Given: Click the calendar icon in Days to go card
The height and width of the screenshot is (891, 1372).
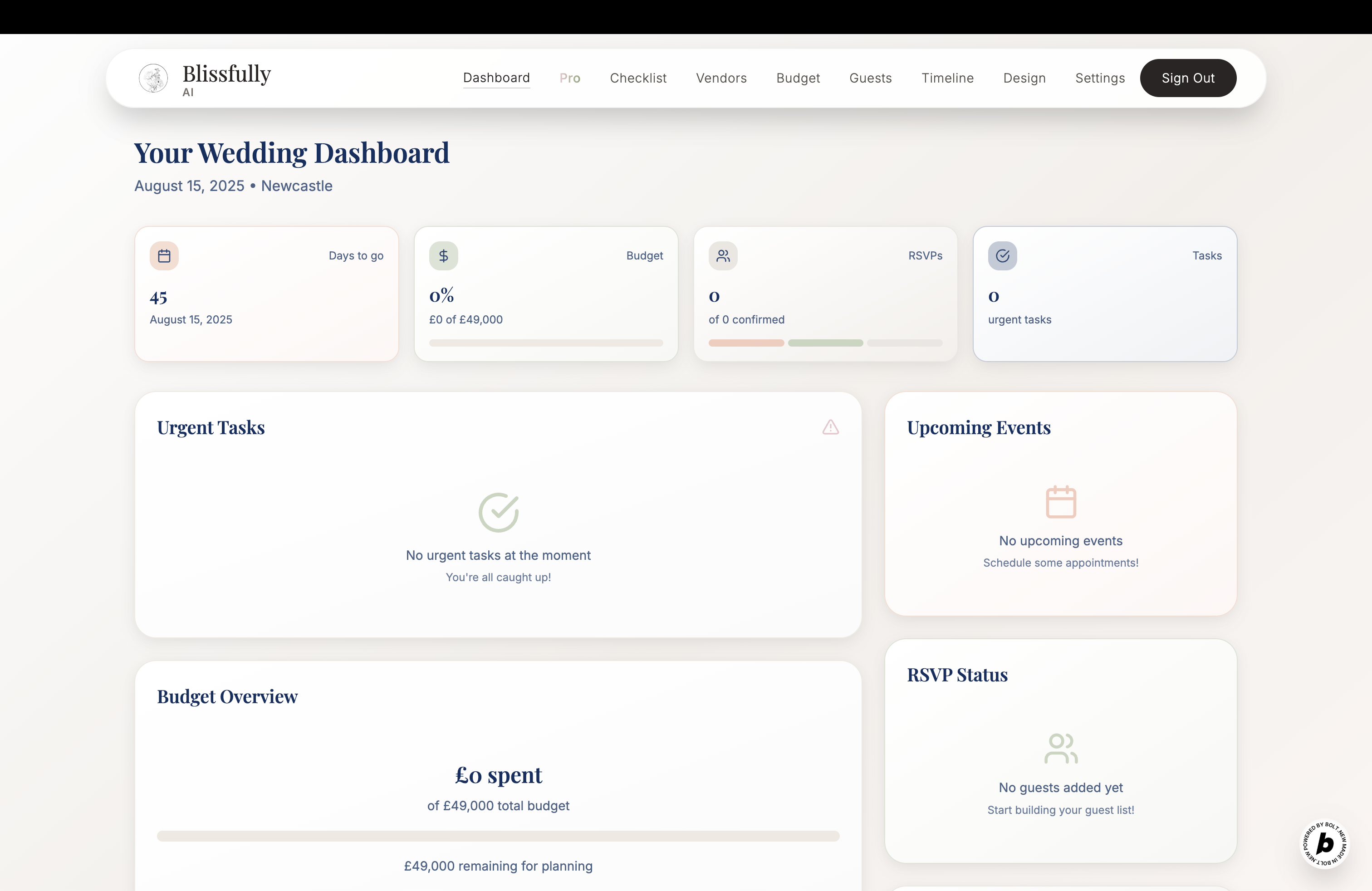Looking at the screenshot, I should [x=164, y=256].
